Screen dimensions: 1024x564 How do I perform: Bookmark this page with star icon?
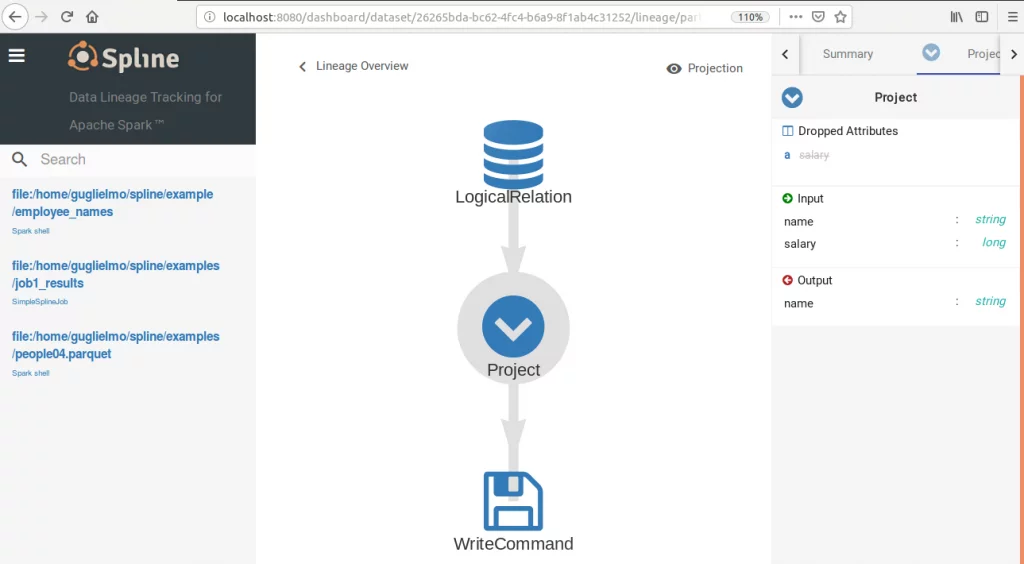pos(840,17)
